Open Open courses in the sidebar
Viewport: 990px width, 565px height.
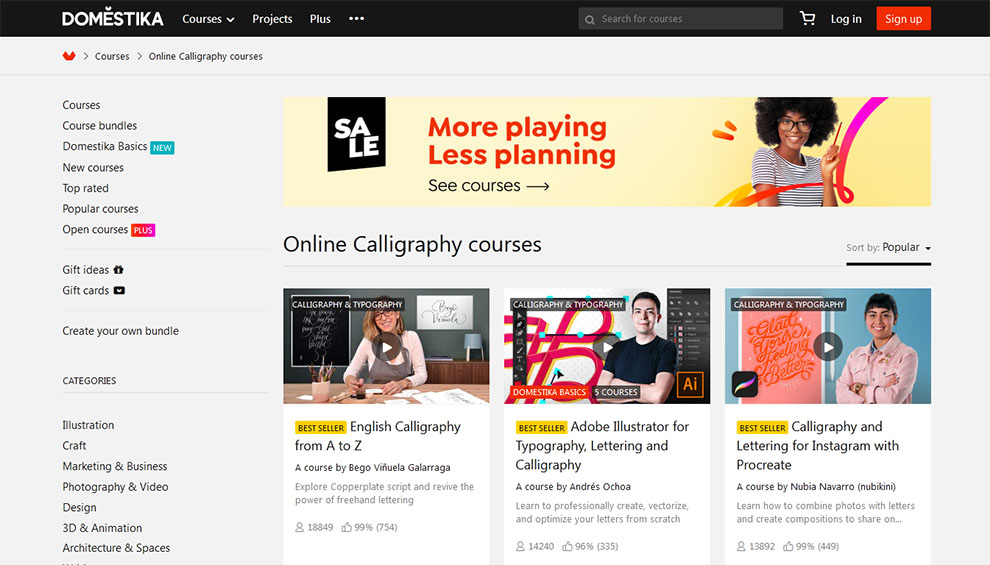click(x=95, y=230)
